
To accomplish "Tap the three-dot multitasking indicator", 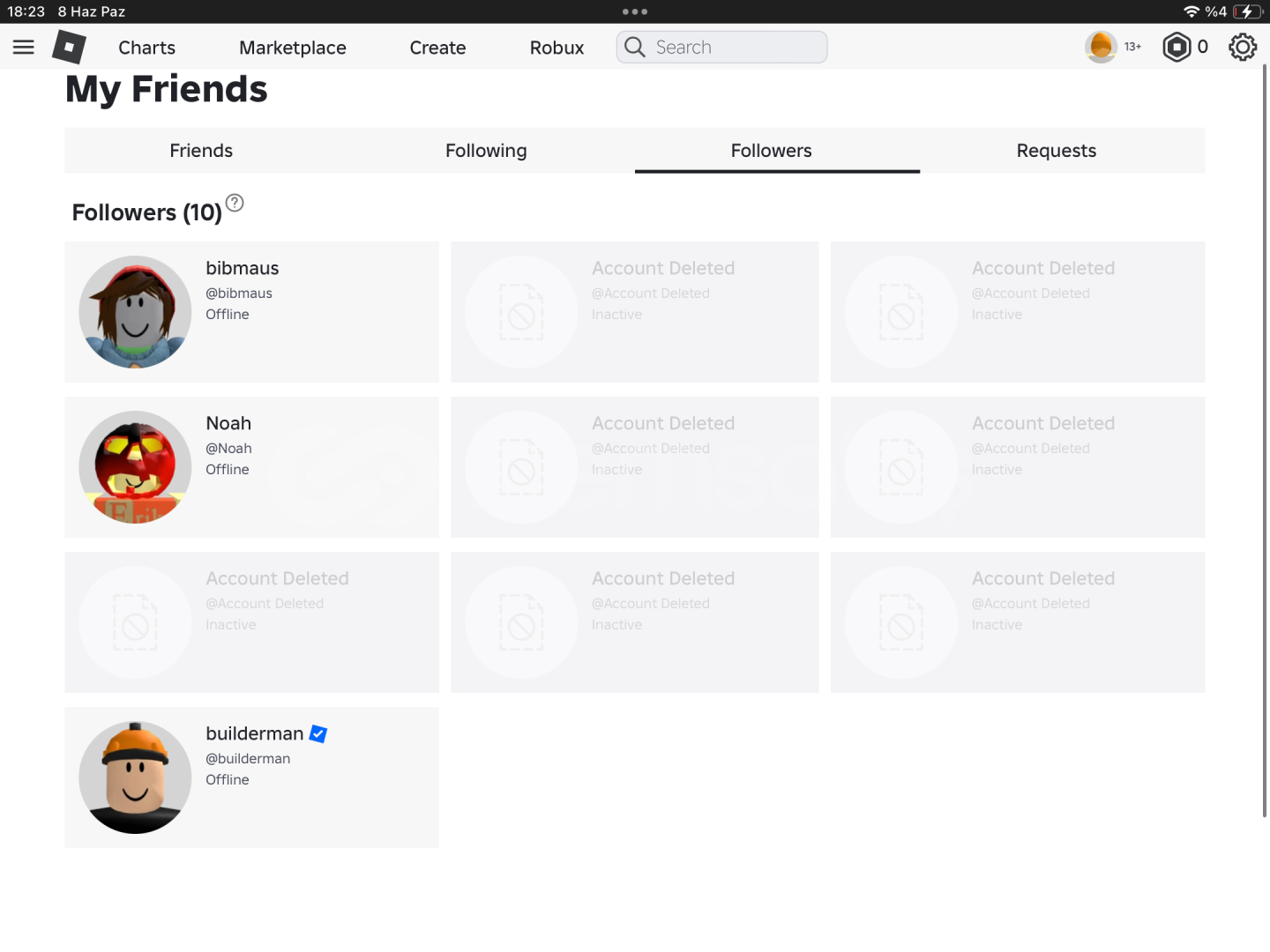I will 635,11.
